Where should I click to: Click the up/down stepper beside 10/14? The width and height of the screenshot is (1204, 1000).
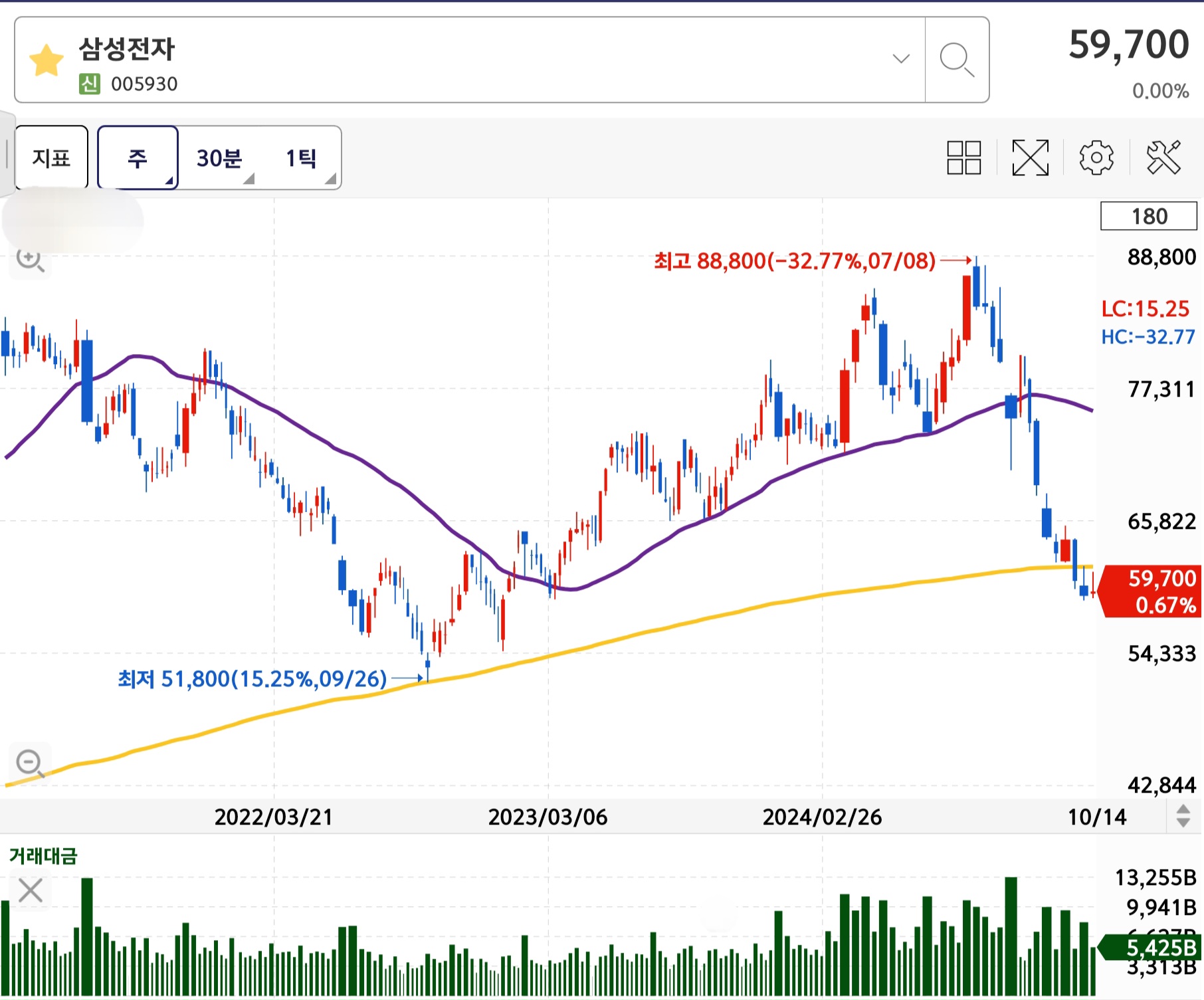[1183, 816]
